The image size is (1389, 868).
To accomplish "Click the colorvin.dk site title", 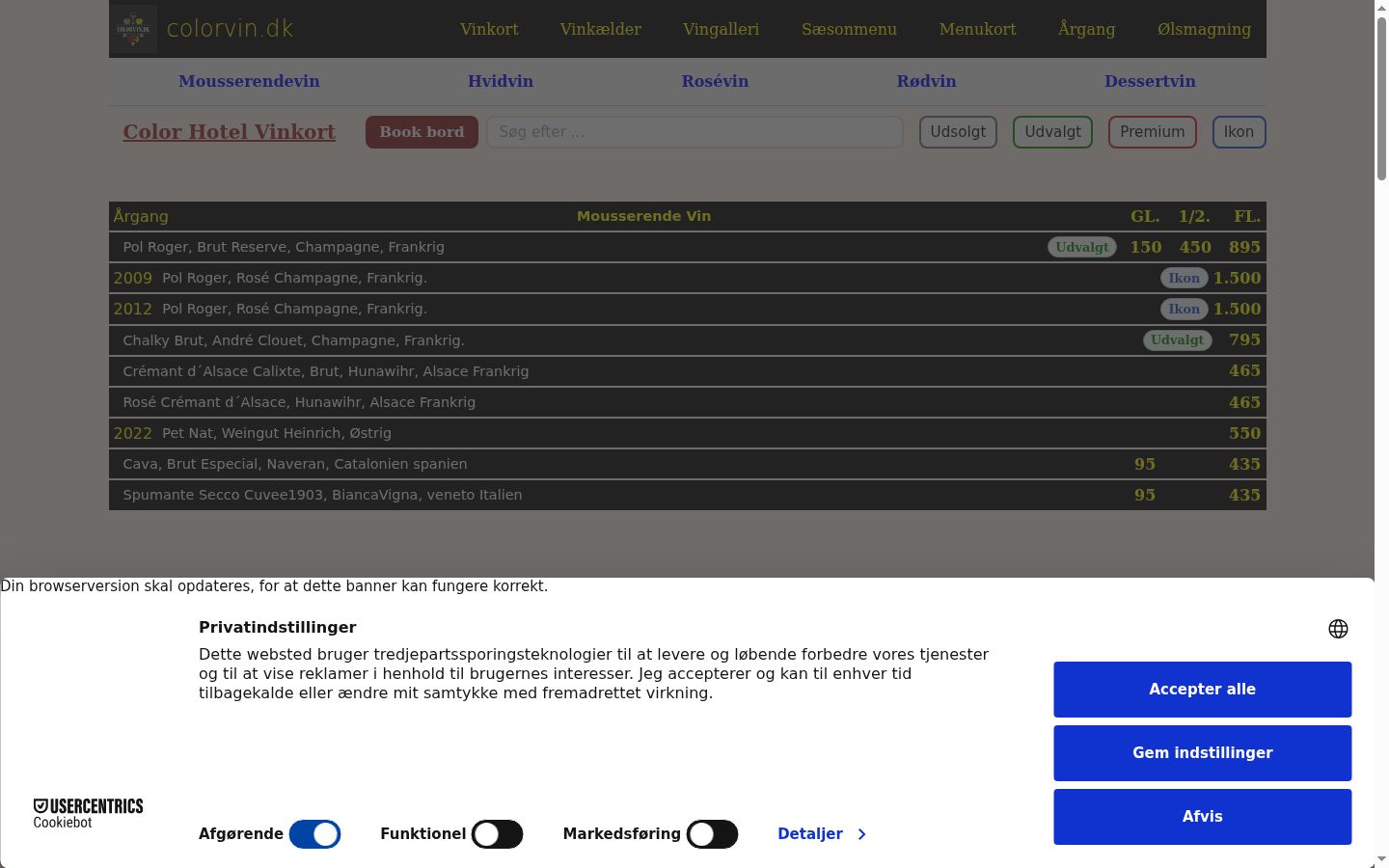I will tap(230, 29).
